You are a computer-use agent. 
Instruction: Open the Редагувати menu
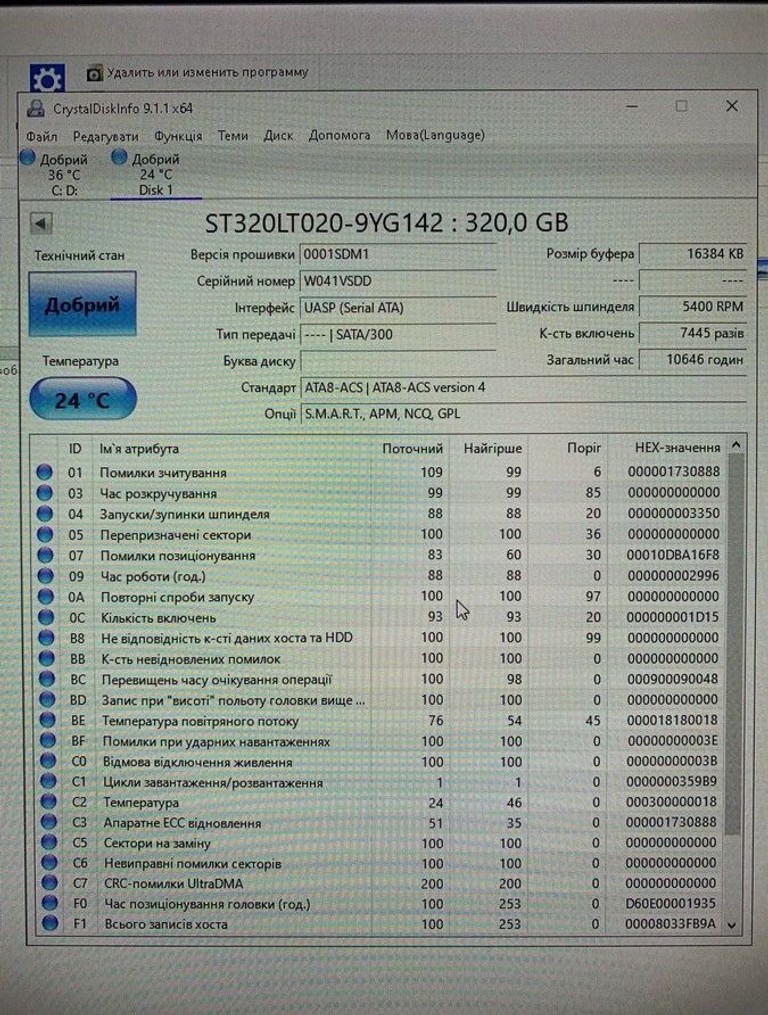click(106, 137)
